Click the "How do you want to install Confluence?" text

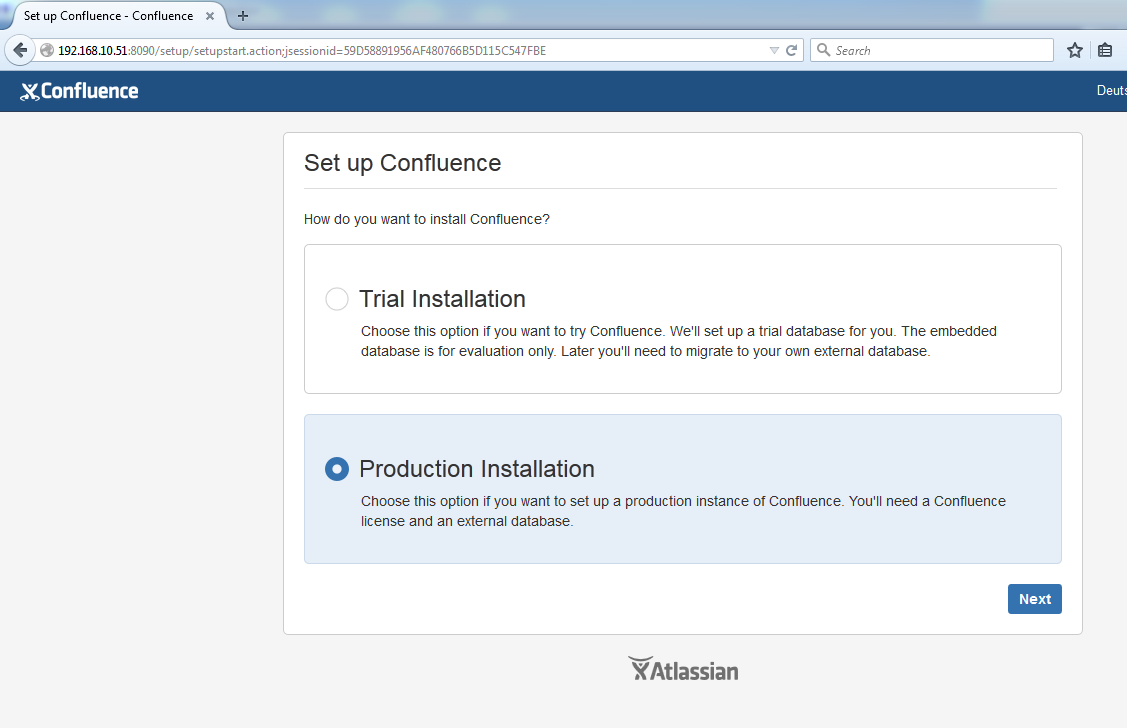point(427,219)
